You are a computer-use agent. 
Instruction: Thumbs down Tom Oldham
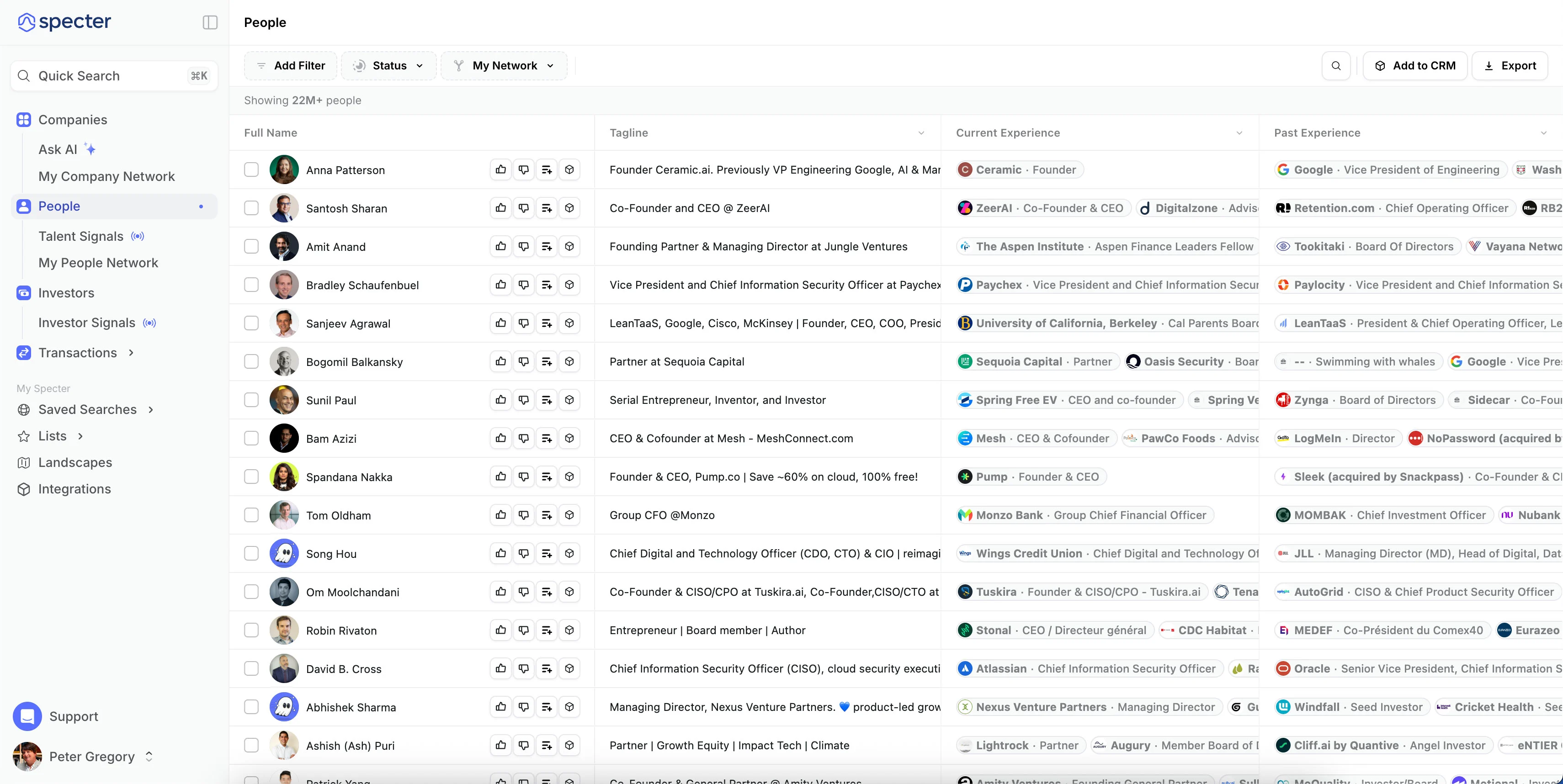tap(524, 515)
